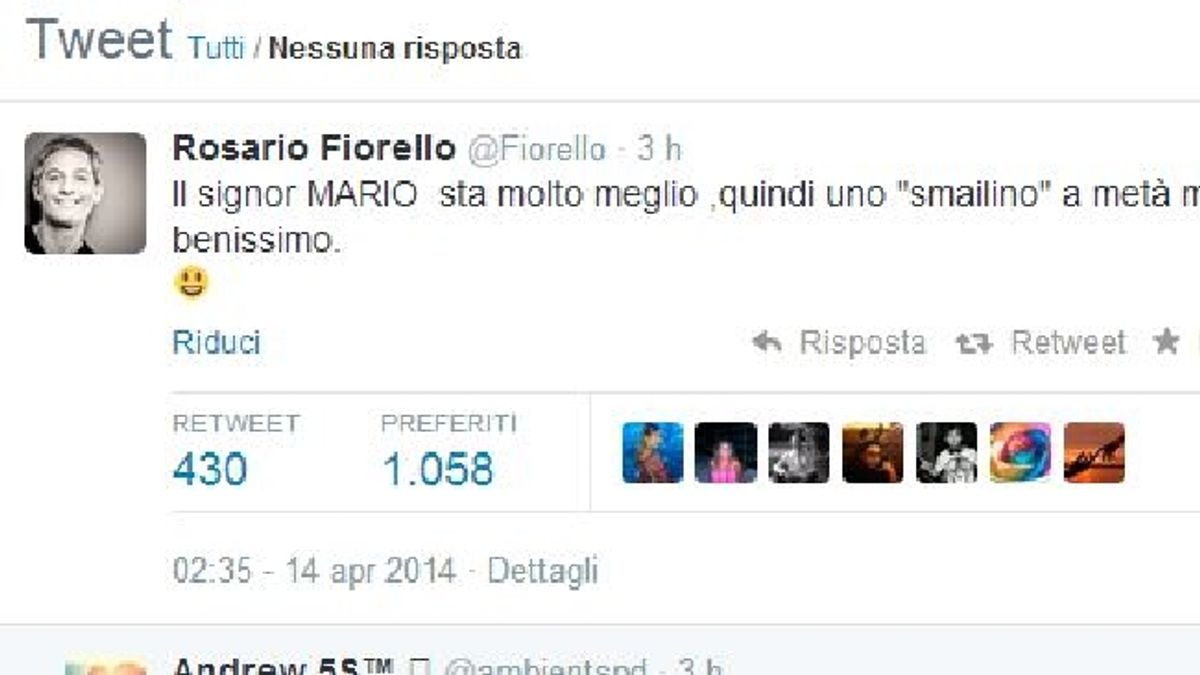Open third black-and-white retweeter avatar
1200x675 pixels.
[x=799, y=452]
